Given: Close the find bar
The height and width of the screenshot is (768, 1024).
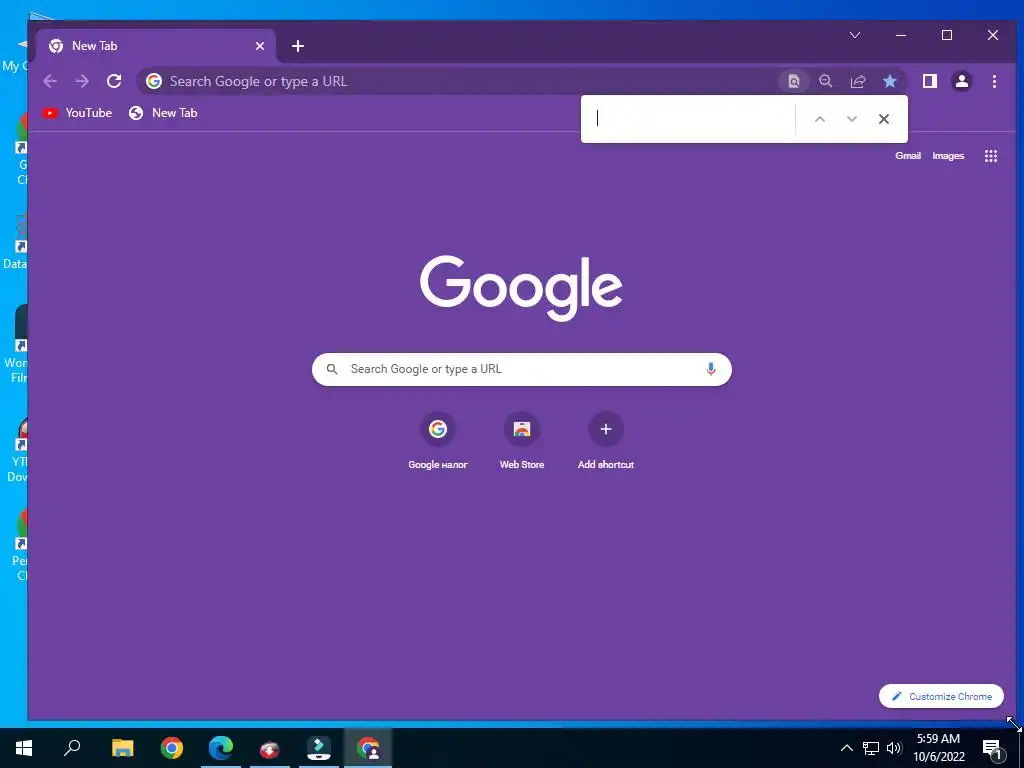Looking at the screenshot, I should (884, 119).
